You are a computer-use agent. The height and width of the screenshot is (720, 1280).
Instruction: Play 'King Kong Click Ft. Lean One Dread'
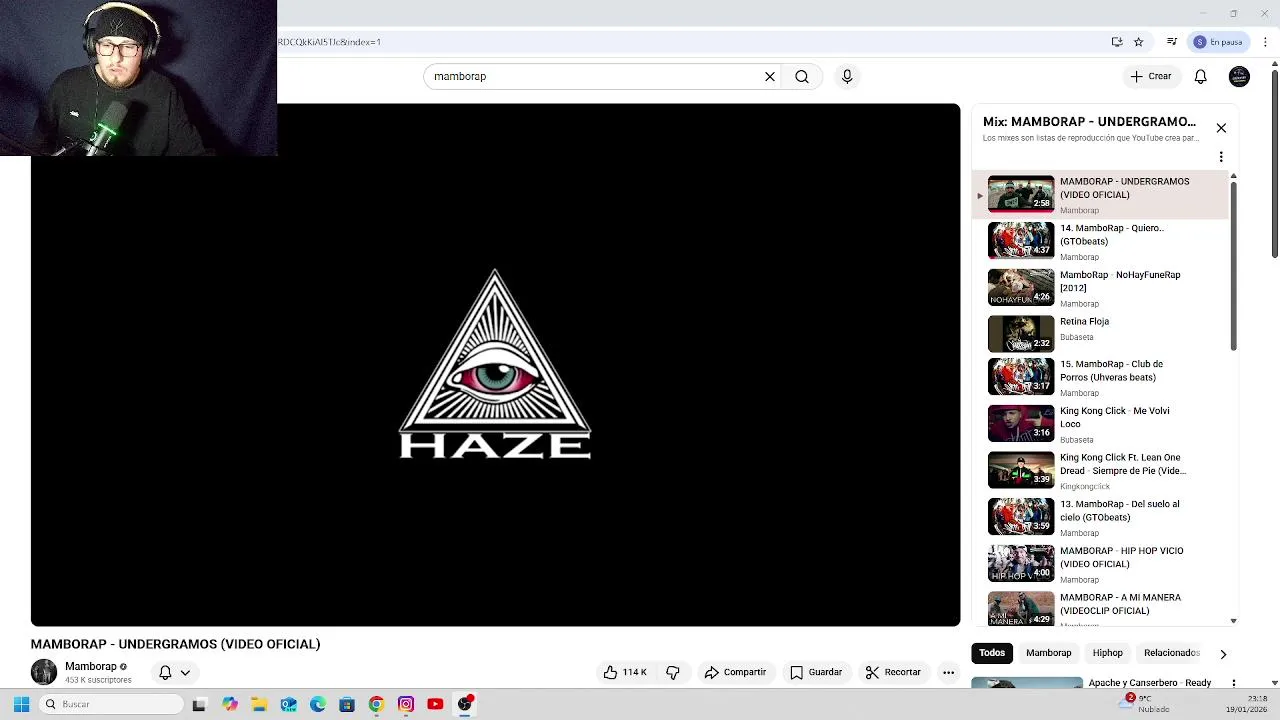(1100, 471)
